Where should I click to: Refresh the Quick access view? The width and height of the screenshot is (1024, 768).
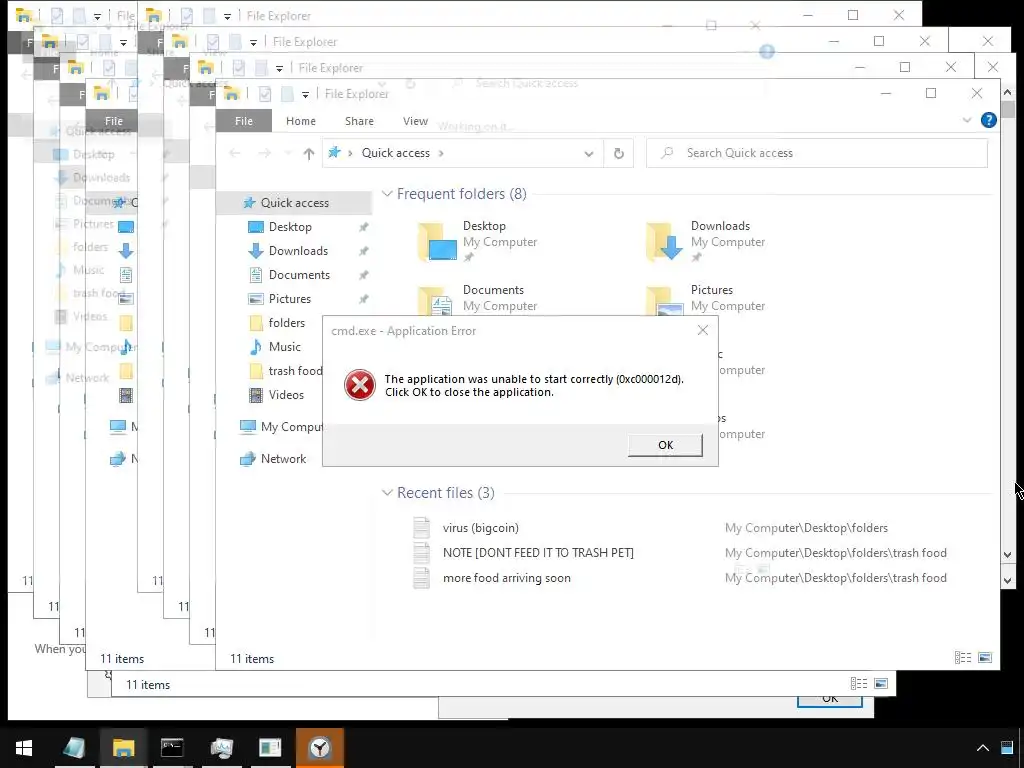coord(618,153)
